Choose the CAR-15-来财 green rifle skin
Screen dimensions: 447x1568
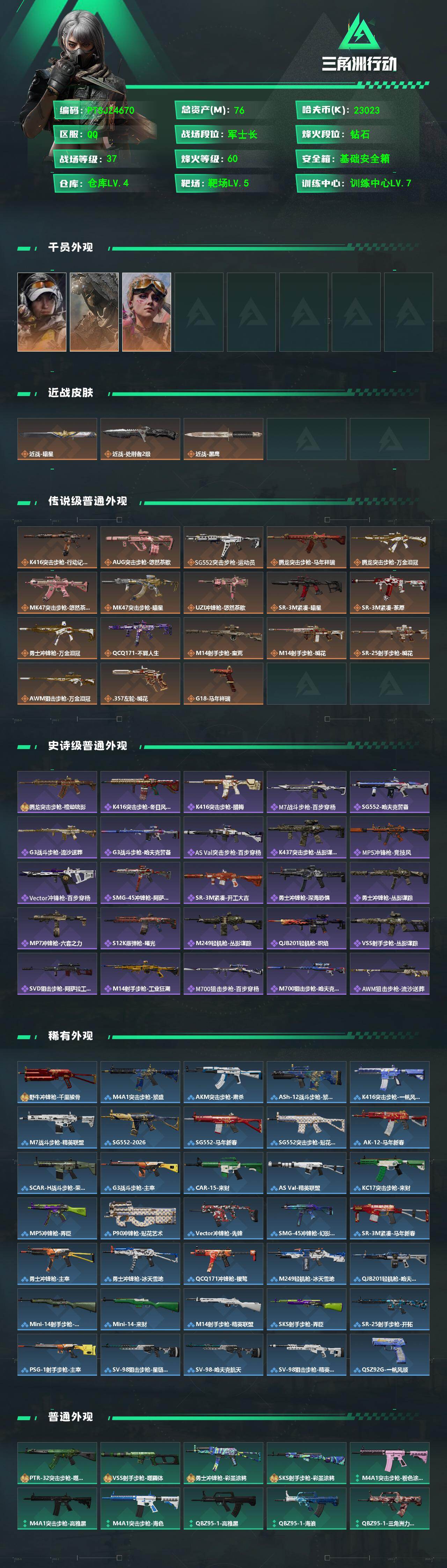pos(223,1172)
